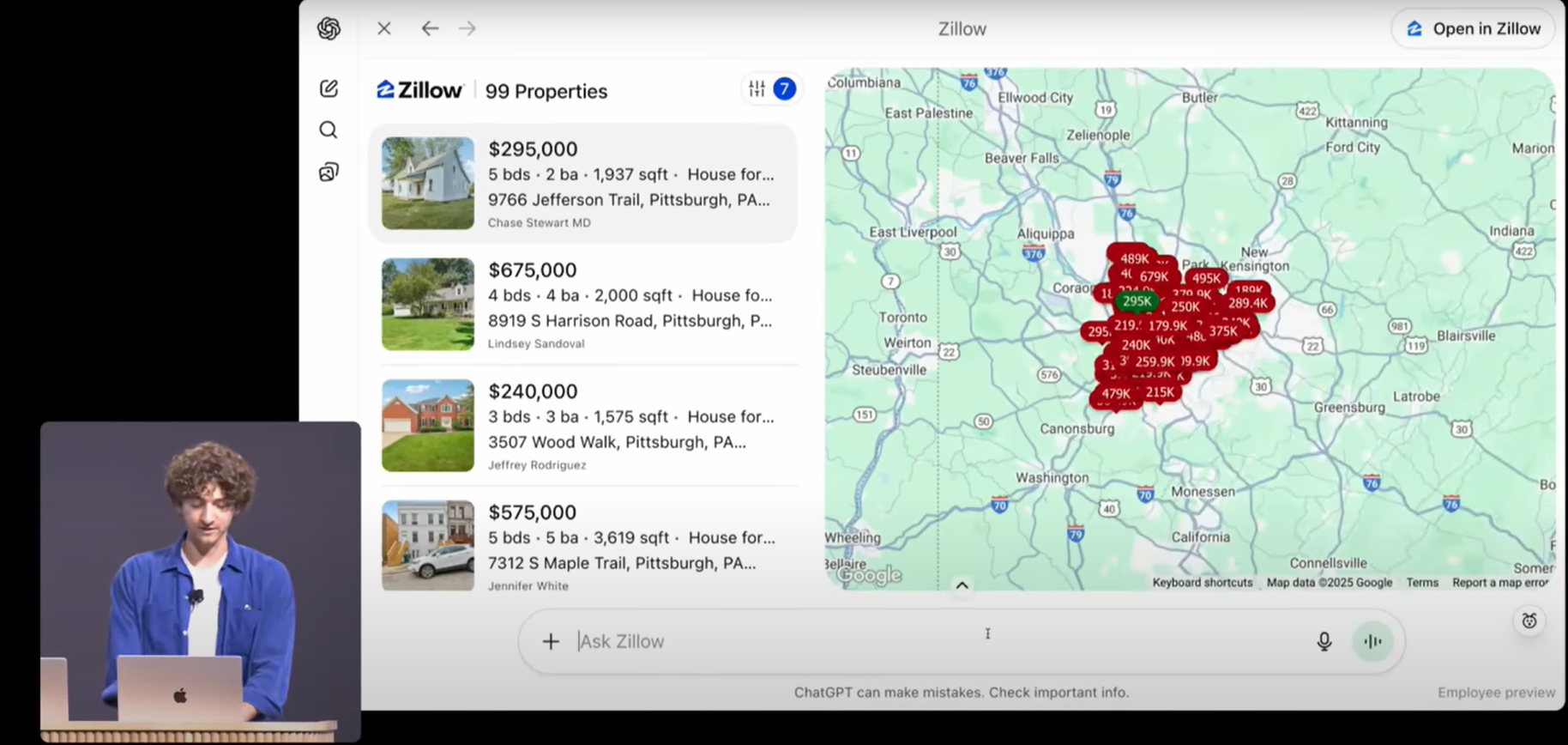Image resolution: width=1568 pixels, height=745 pixels.
Task: Click the Zillow title in top bar
Action: pos(962,29)
